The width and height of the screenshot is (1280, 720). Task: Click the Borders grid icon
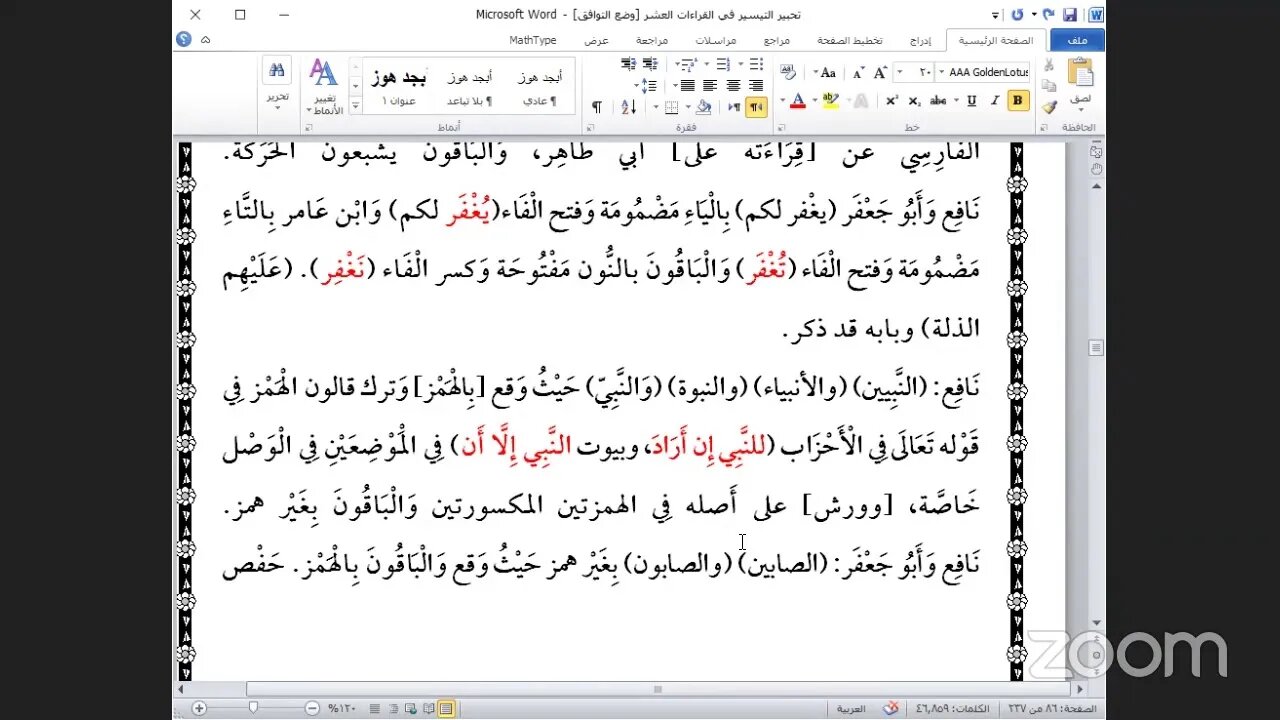point(672,107)
